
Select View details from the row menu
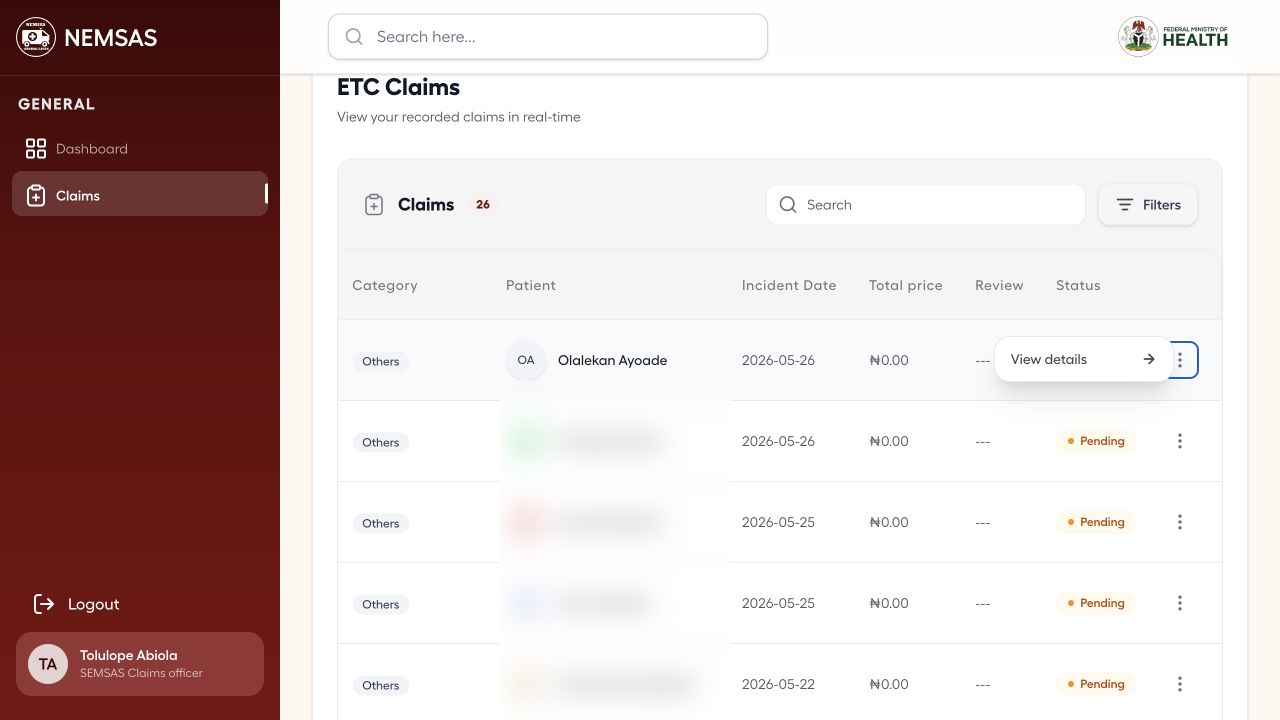pyautogui.click(x=1083, y=359)
